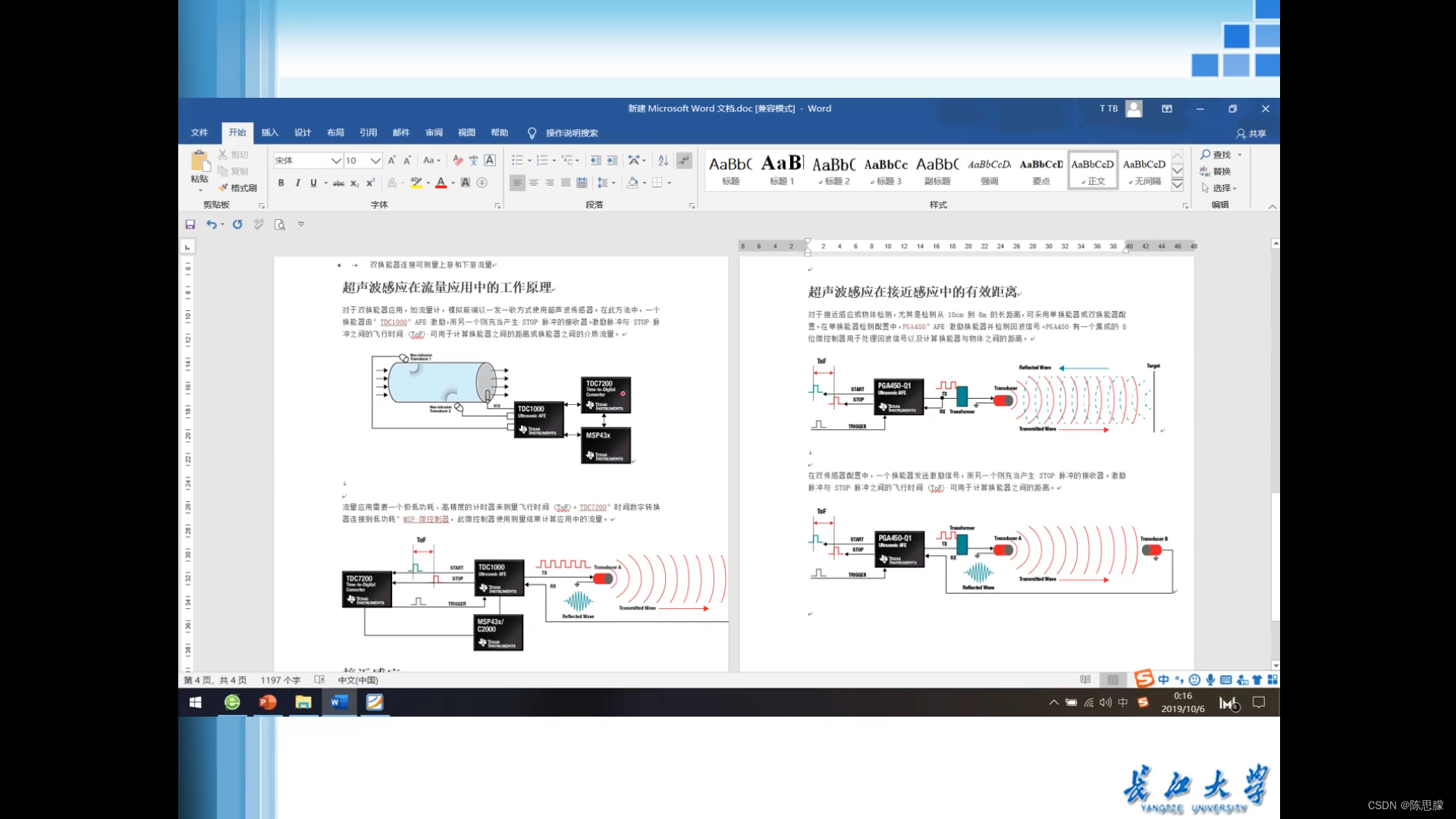Toggle superscript x² formatting
1456x819 pixels.
tap(371, 183)
